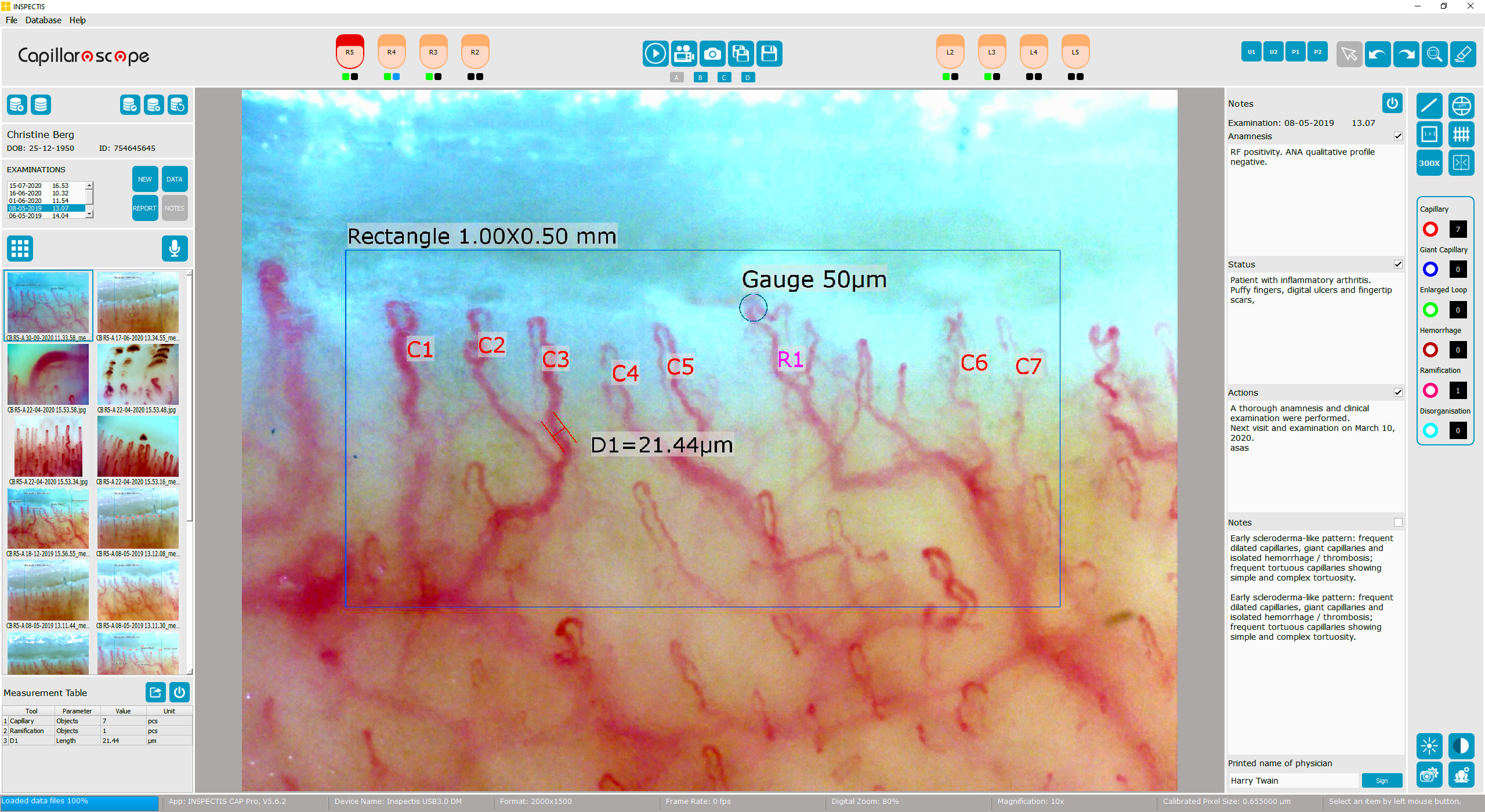This screenshot has height=812, width=1485.
Task: Click the microphone dictation icon
Action: point(175,248)
